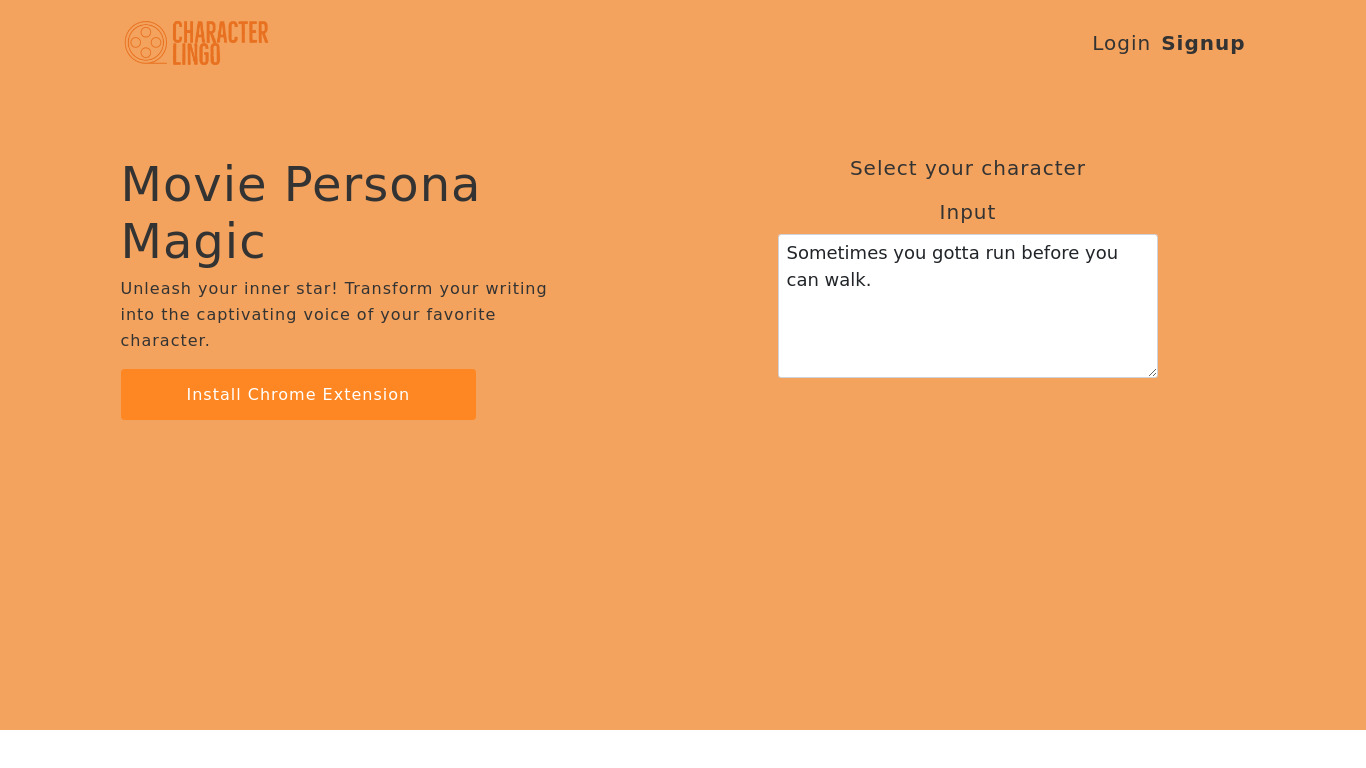The width and height of the screenshot is (1366, 768).
Task: Open the Login page link
Action: (1121, 43)
